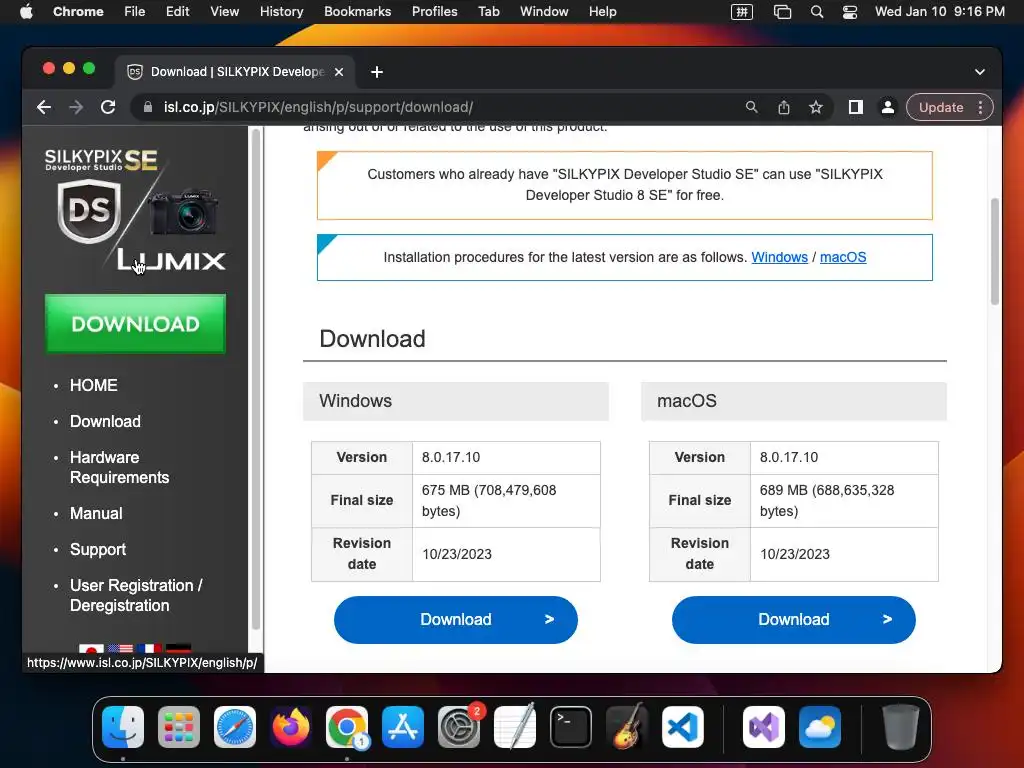
Task: Open the zoom magnifier icon in address bar
Action: 752,107
